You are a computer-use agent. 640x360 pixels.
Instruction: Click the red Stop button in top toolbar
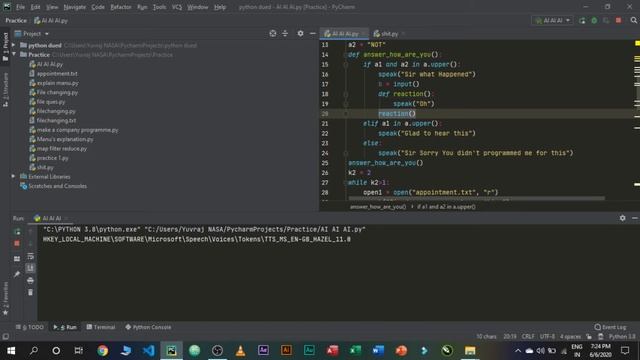pos(618,20)
